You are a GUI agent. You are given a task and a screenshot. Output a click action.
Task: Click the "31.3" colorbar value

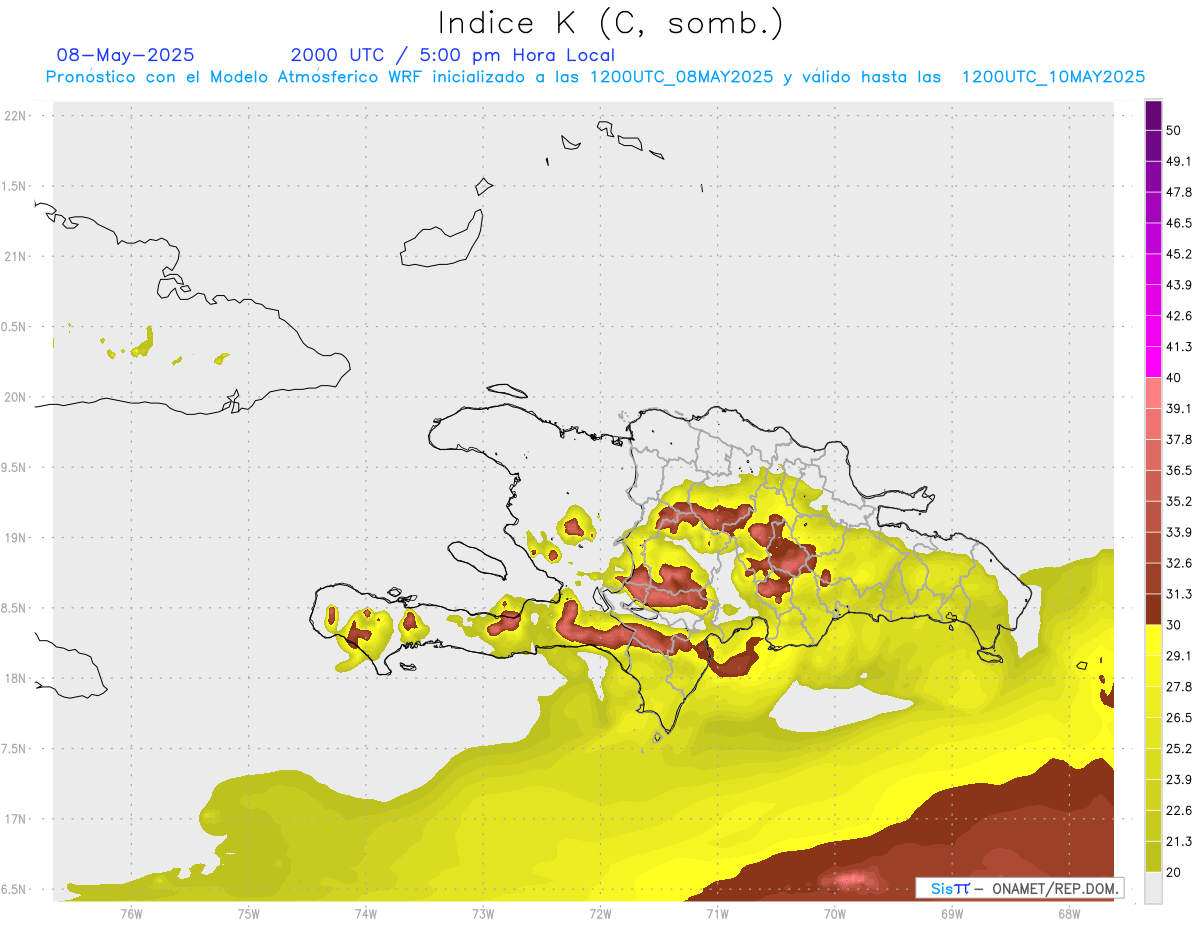1179,594
